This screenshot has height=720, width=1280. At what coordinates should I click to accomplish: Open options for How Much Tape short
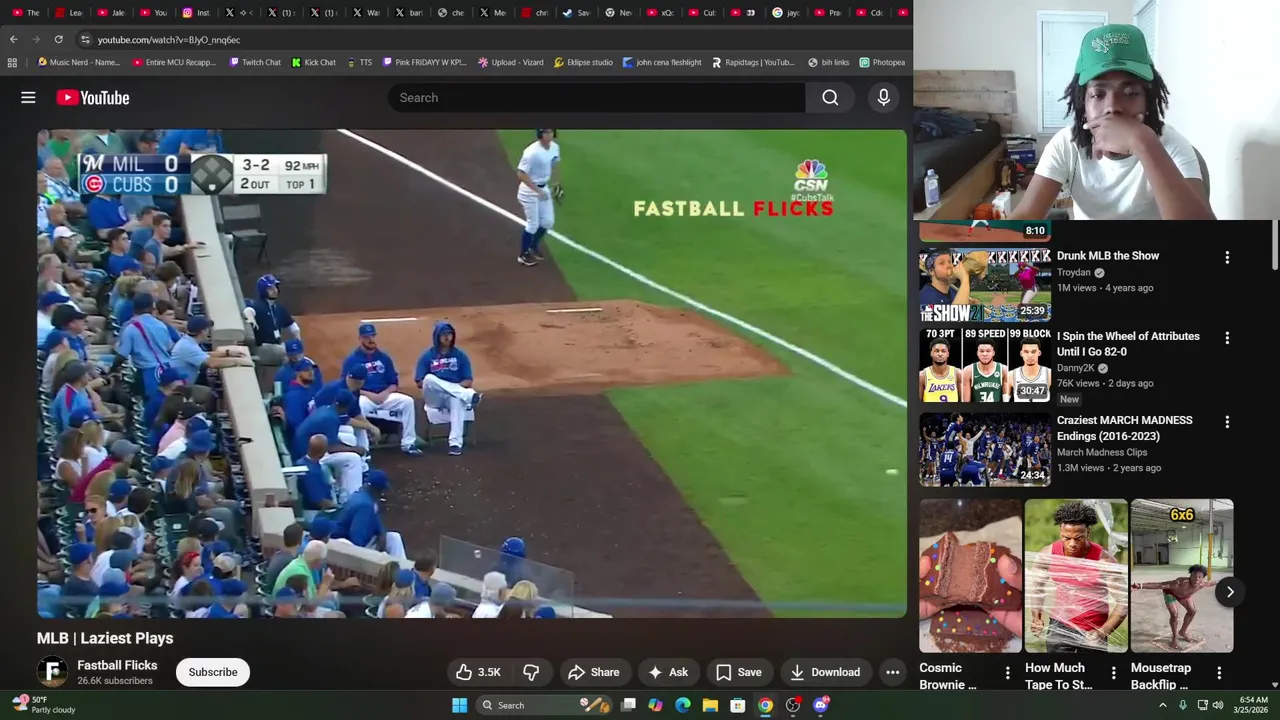point(1113,673)
